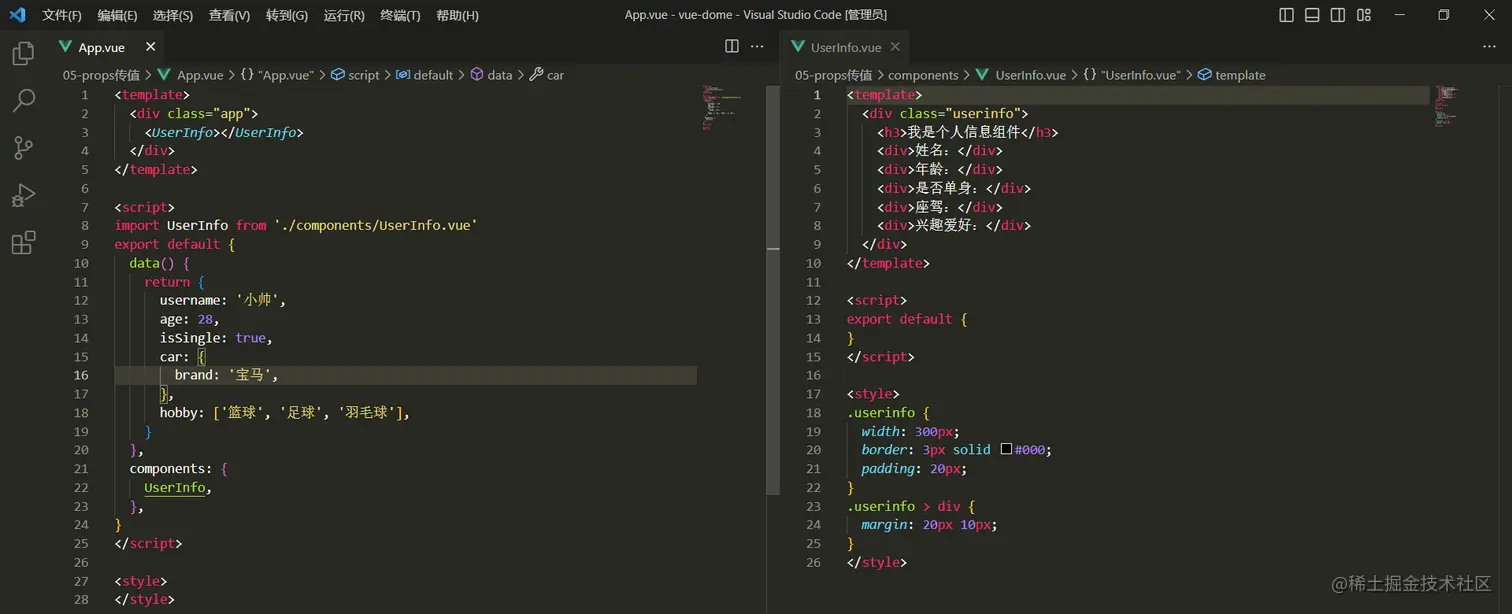
Task: Click the 座驾 div line
Action: pos(940,207)
